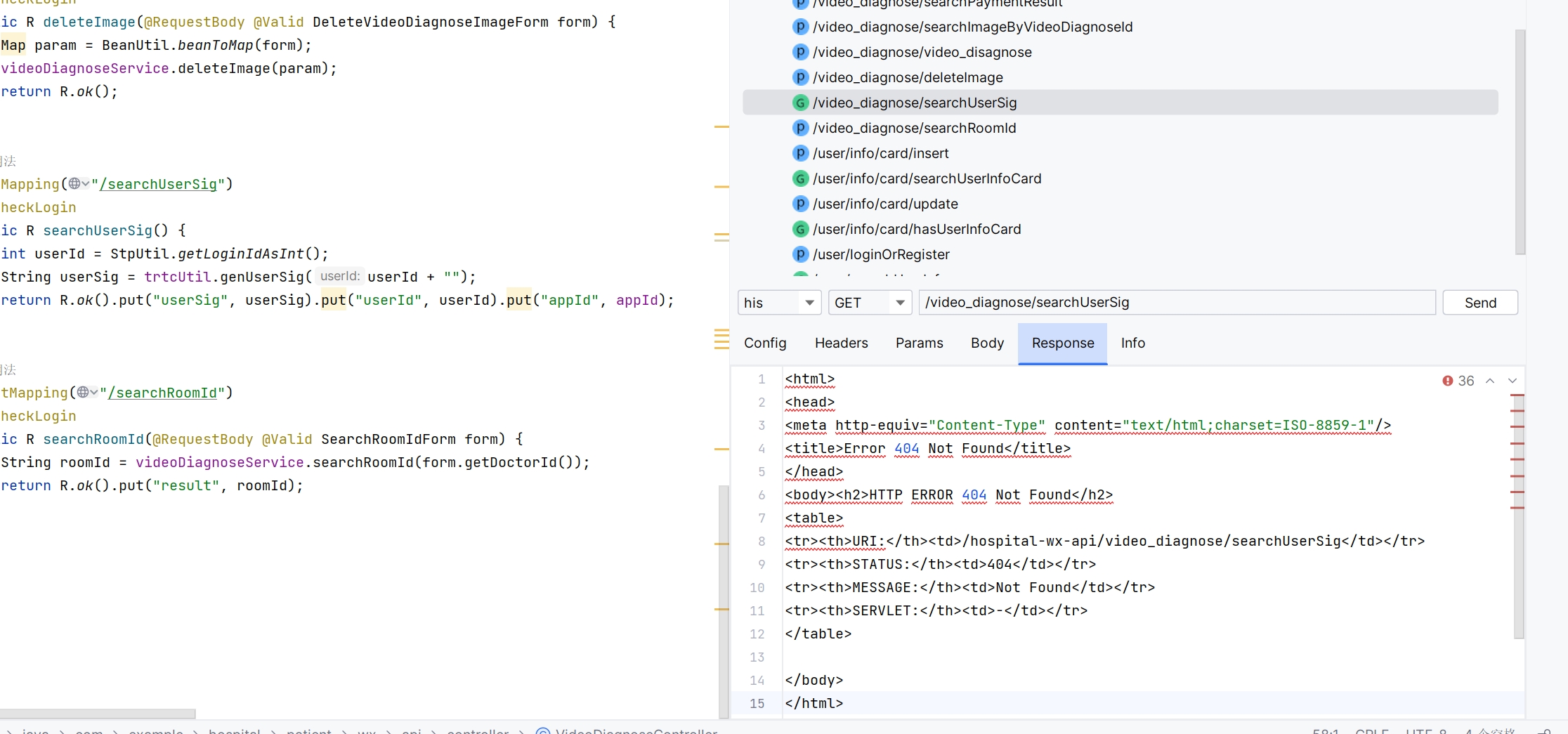1568x734 pixels.
Task: Click the POST icon beside /video_diagnose/video_disagnose
Action: tap(800, 52)
